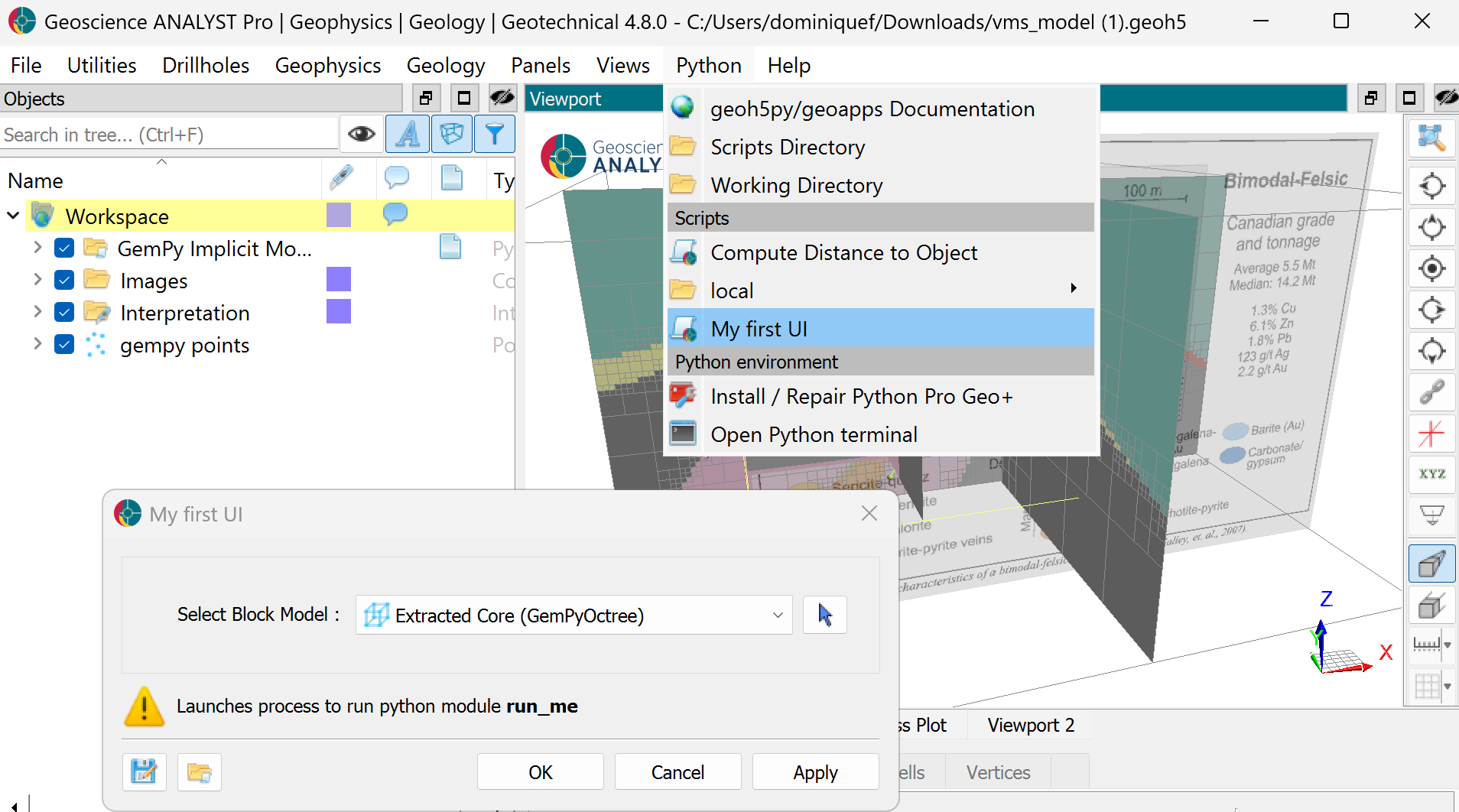1459x812 pixels.
Task: Toggle the filter funnel icon in Objects panel
Action: point(495,135)
